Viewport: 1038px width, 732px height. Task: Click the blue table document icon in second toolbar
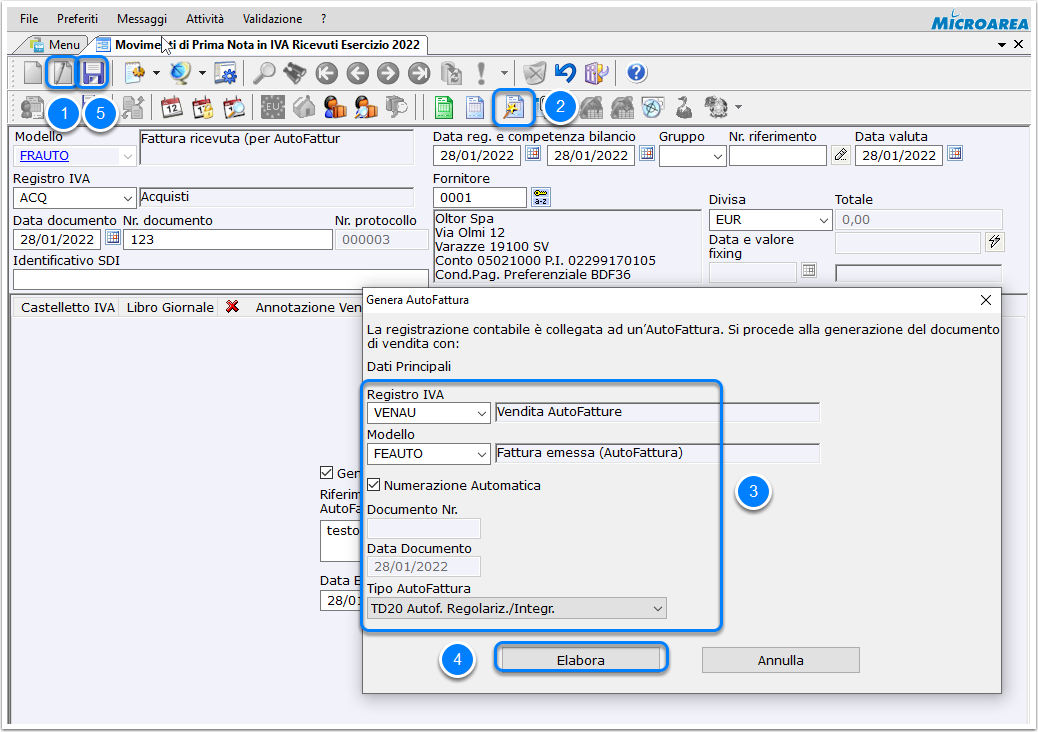point(475,107)
